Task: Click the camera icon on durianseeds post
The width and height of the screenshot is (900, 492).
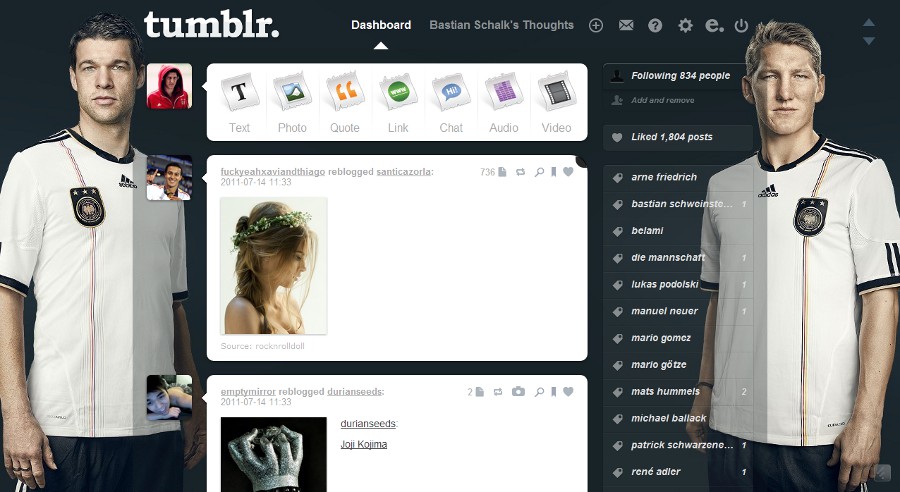Action: [518, 392]
